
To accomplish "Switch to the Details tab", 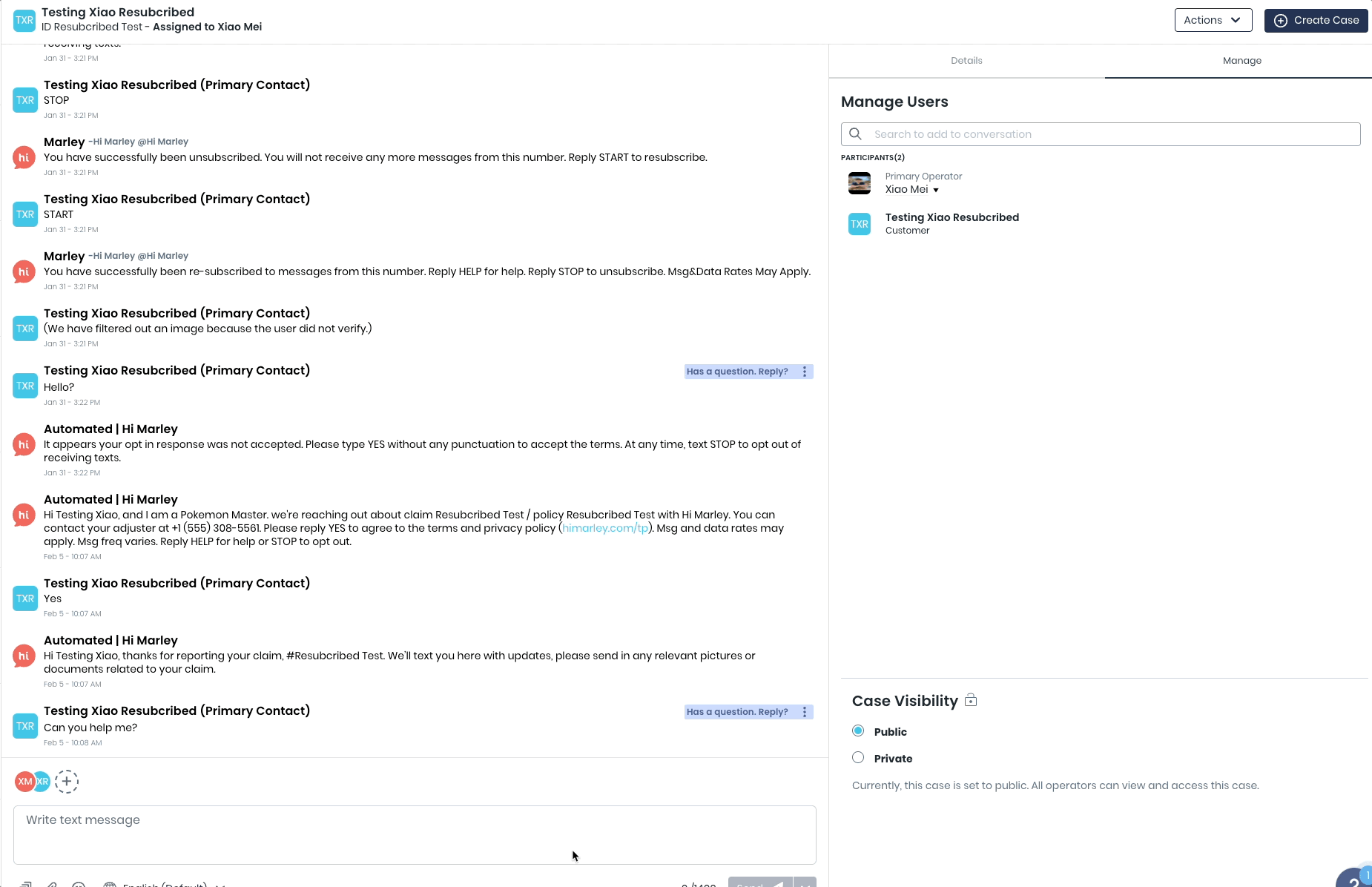I will [x=966, y=61].
